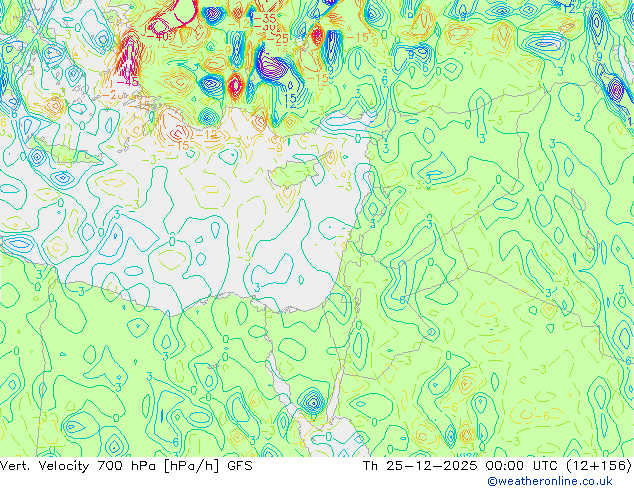Click the '-45' contour label
Screen dimensions: 634x490
(x=128, y=82)
